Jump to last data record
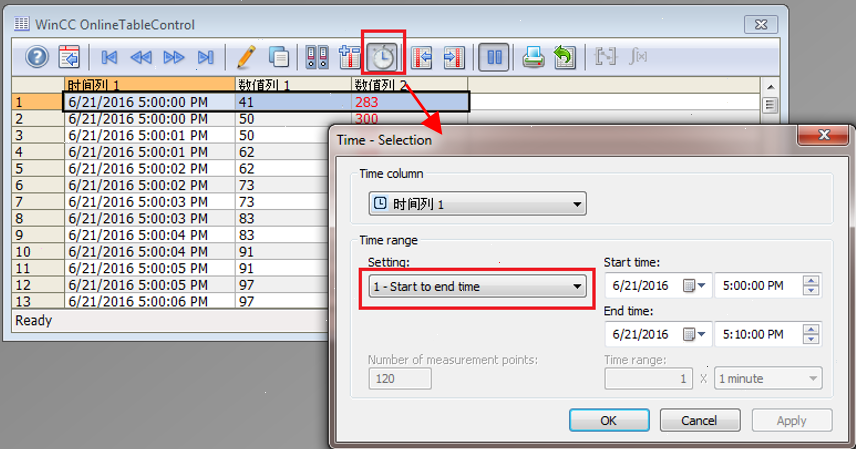856x449 pixels. [x=205, y=57]
